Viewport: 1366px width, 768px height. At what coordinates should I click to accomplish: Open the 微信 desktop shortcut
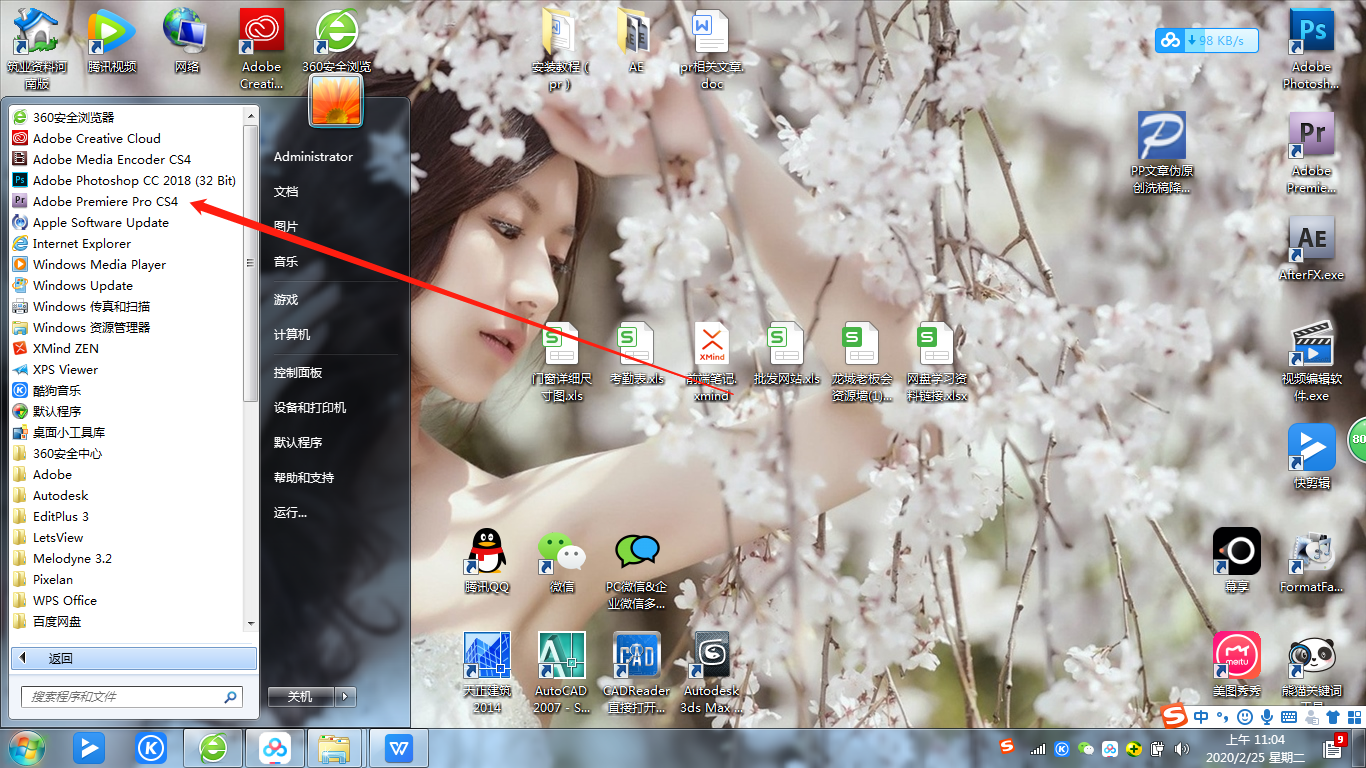[562, 560]
